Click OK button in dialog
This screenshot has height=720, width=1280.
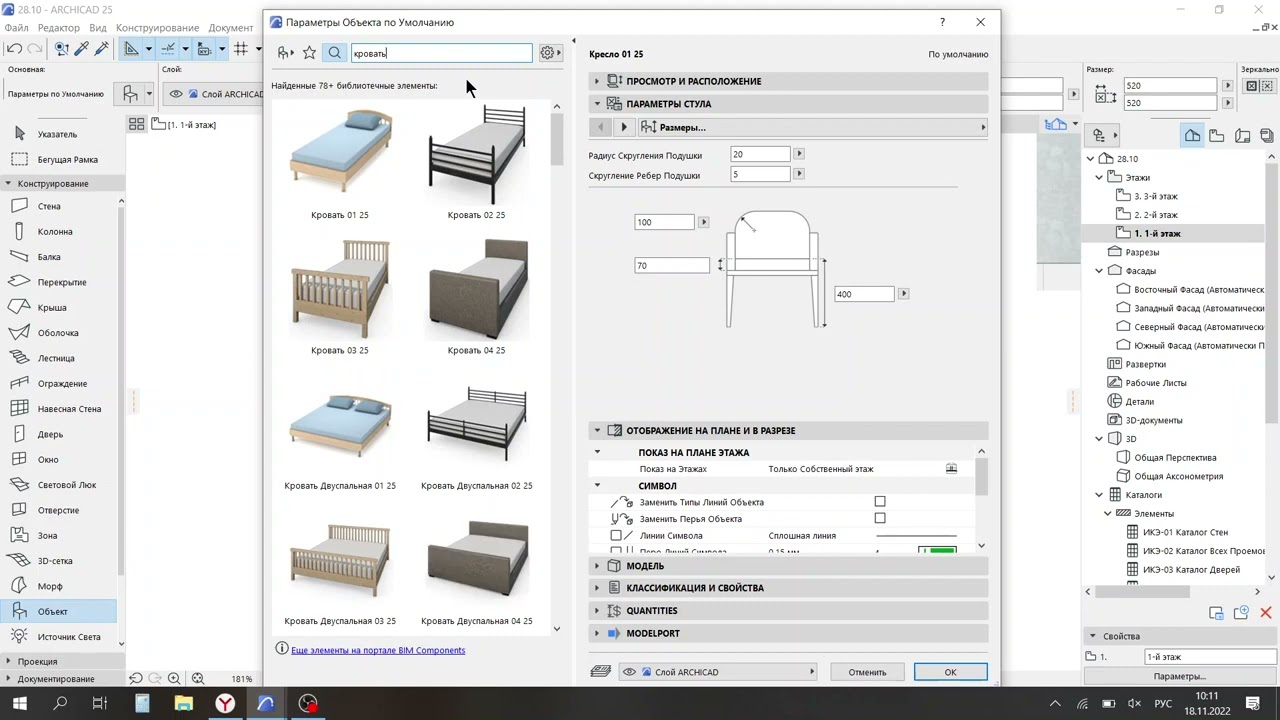pos(950,672)
